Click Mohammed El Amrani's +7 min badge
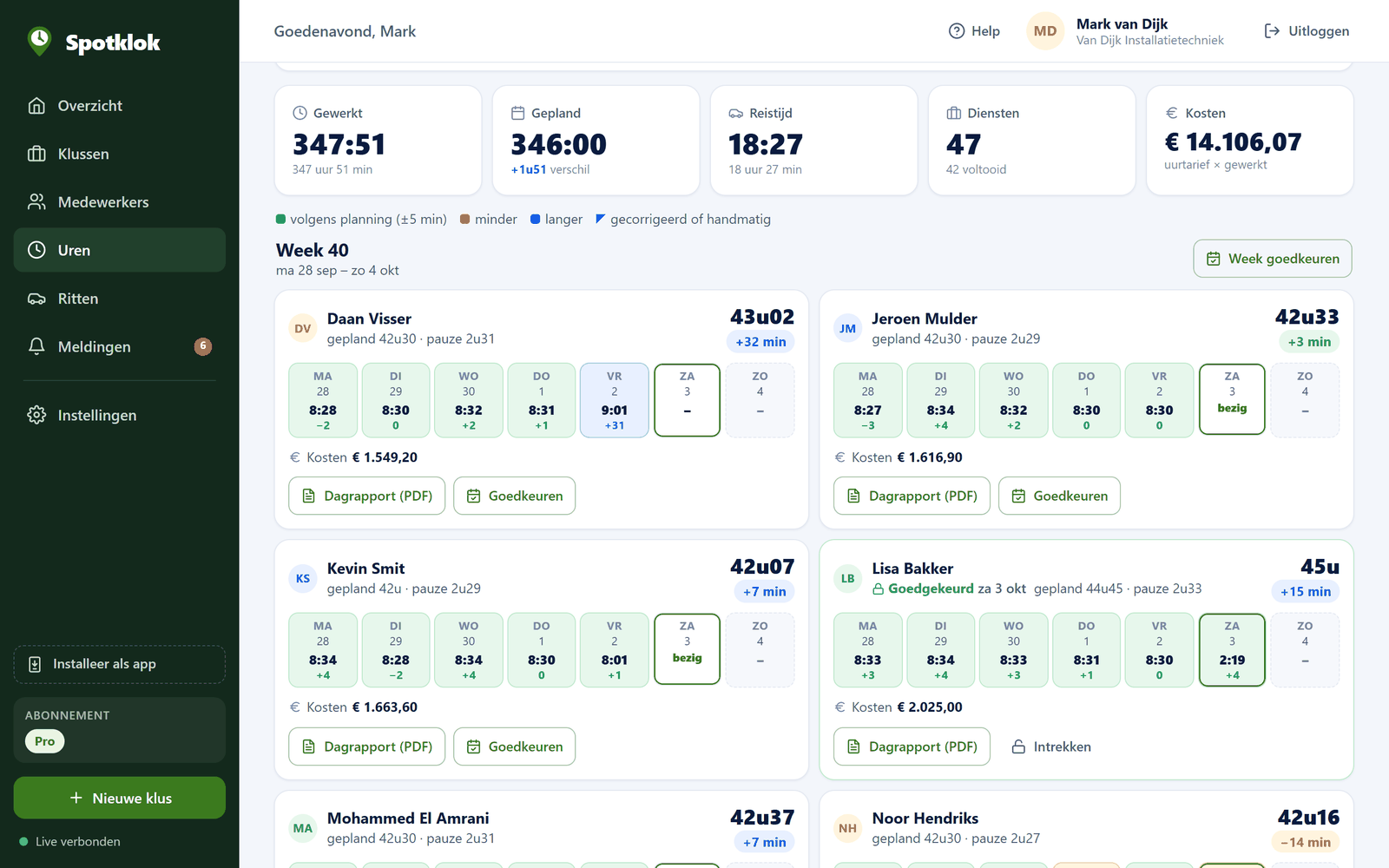Screen dimensions: 1389x868 [x=764, y=842]
